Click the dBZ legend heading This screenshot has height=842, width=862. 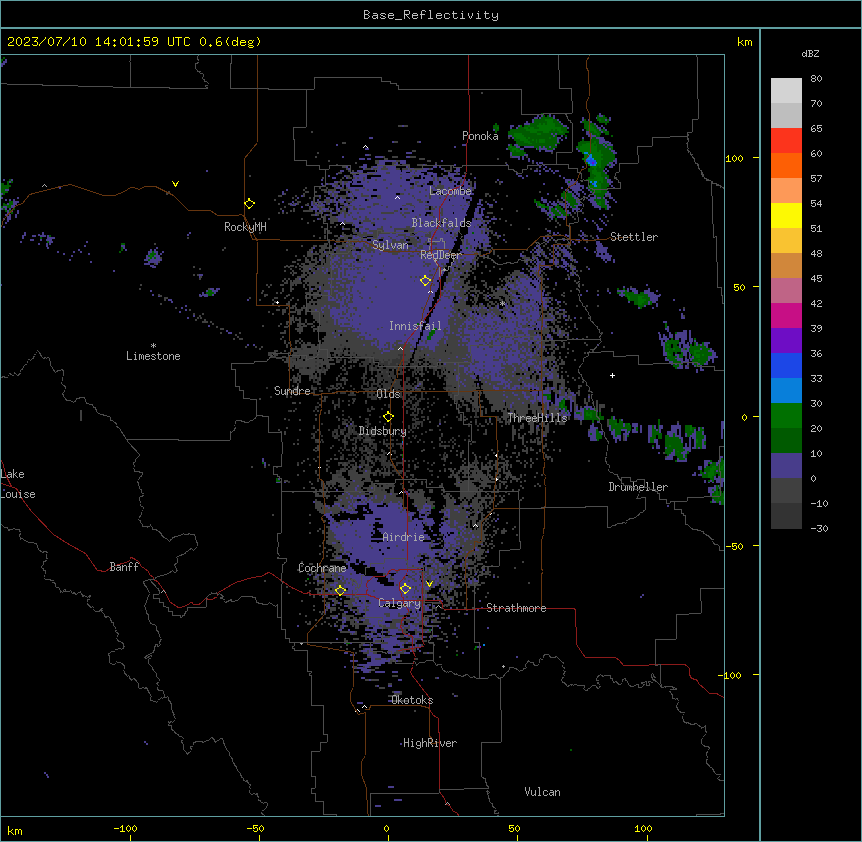[810, 54]
